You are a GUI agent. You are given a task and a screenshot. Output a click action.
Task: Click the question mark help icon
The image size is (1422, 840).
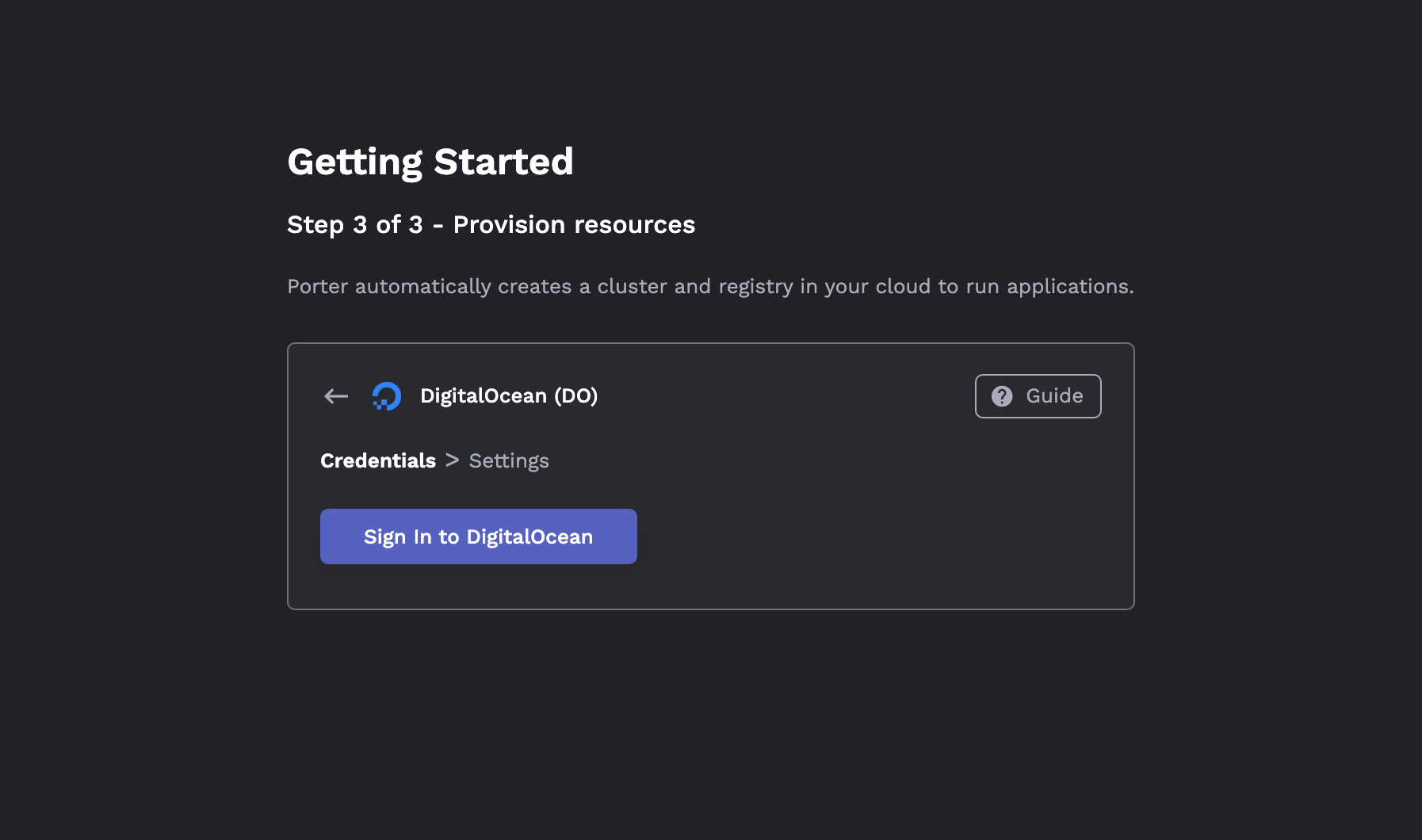tap(1002, 396)
